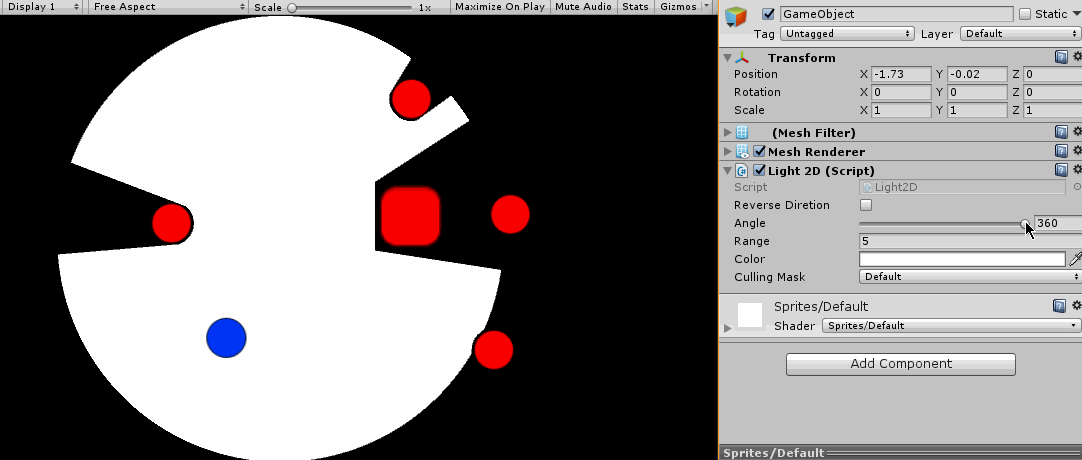The width and height of the screenshot is (1082, 460).
Task: Open Mesh Filter settings gear
Action: click(x=1077, y=132)
